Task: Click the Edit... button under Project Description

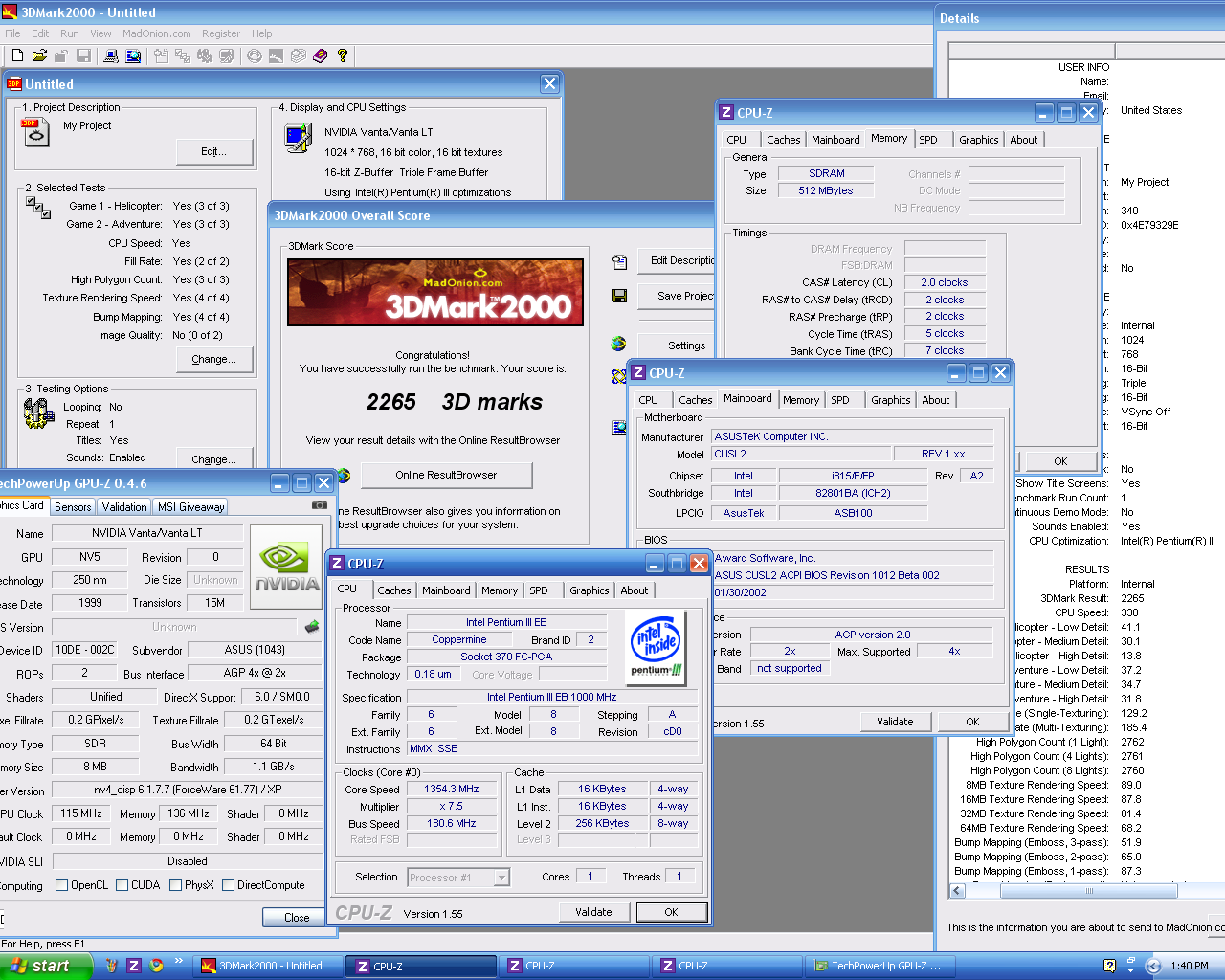Action: pyautogui.click(x=214, y=151)
